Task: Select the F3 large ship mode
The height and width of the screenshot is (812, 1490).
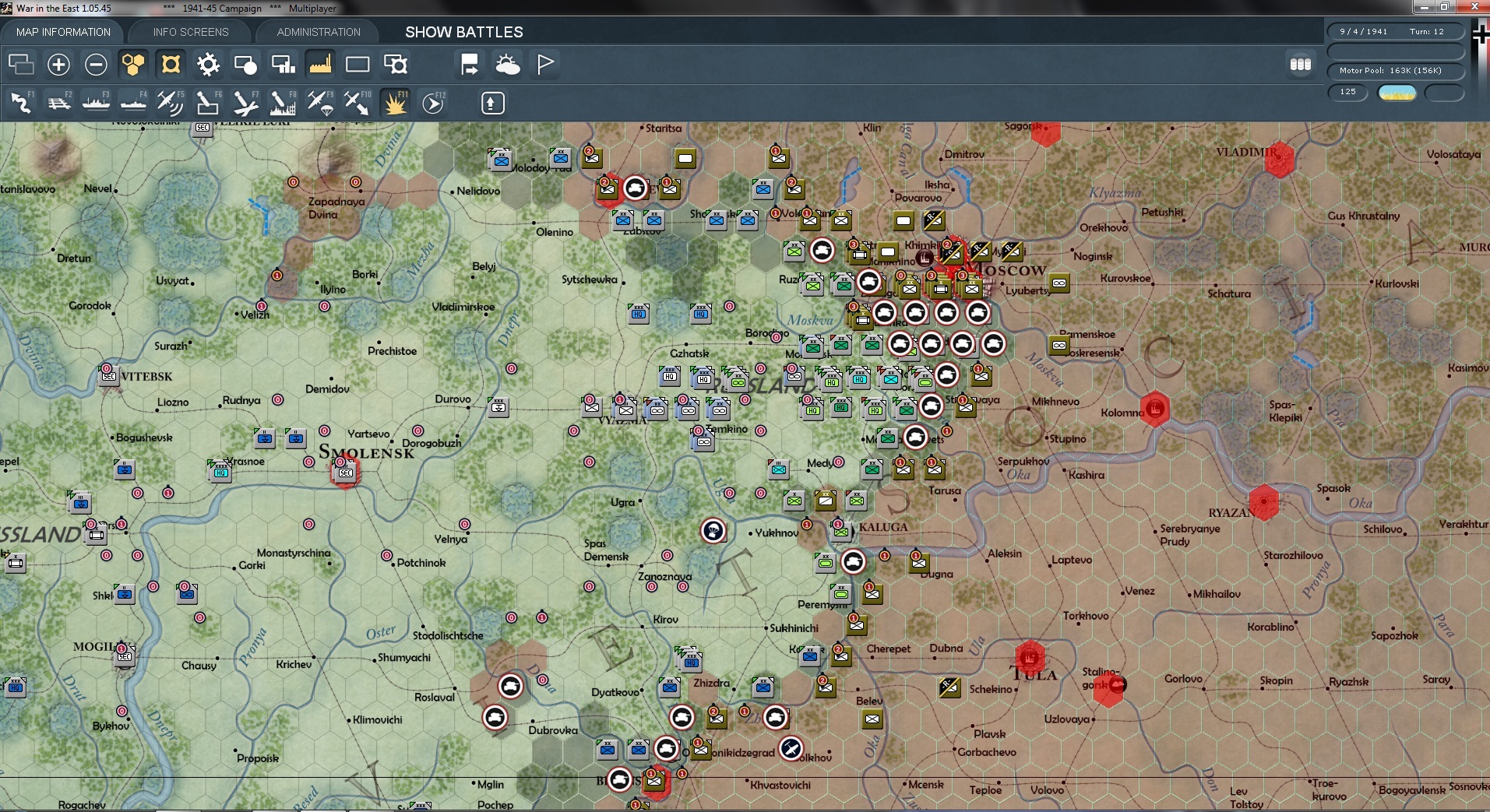Action: 96,102
